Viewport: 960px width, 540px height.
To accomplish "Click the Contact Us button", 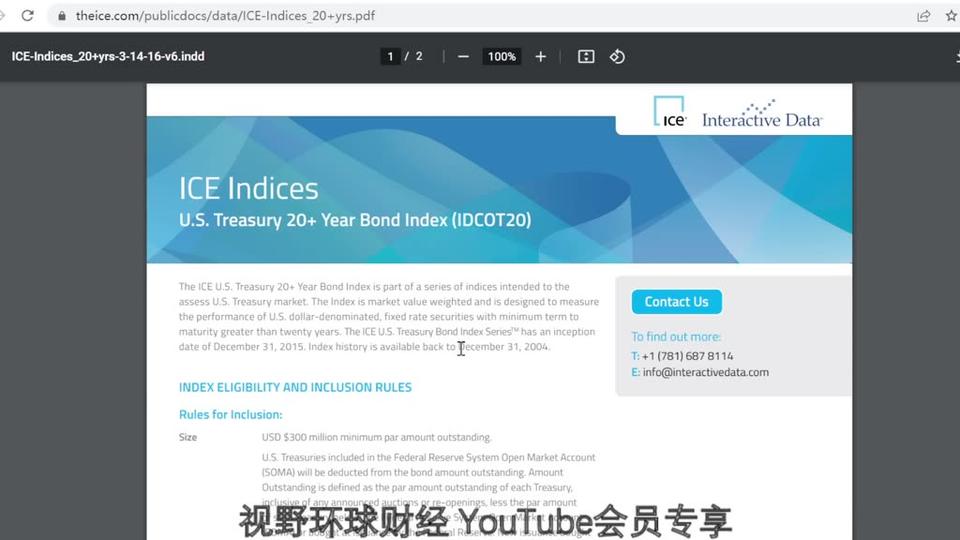I will [x=677, y=302].
